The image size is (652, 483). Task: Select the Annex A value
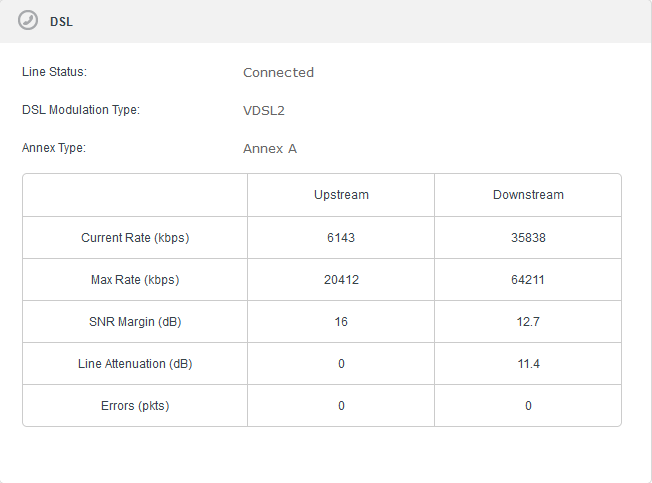270,148
